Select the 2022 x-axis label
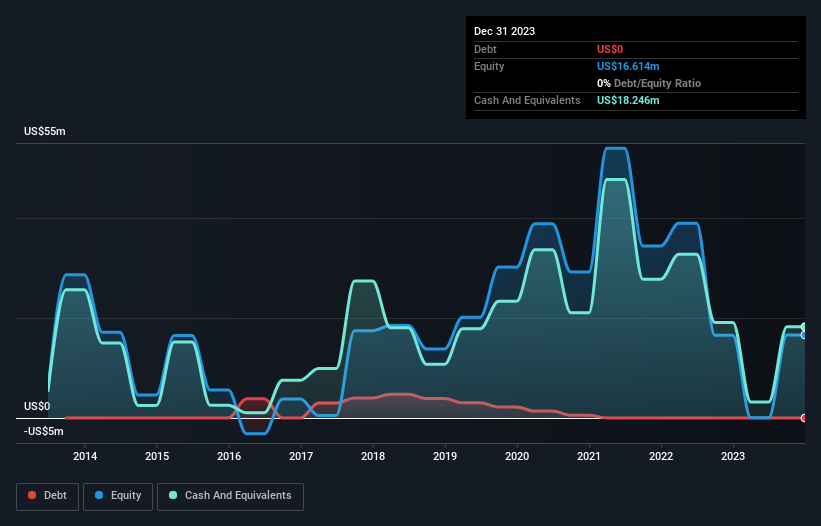 pos(661,456)
